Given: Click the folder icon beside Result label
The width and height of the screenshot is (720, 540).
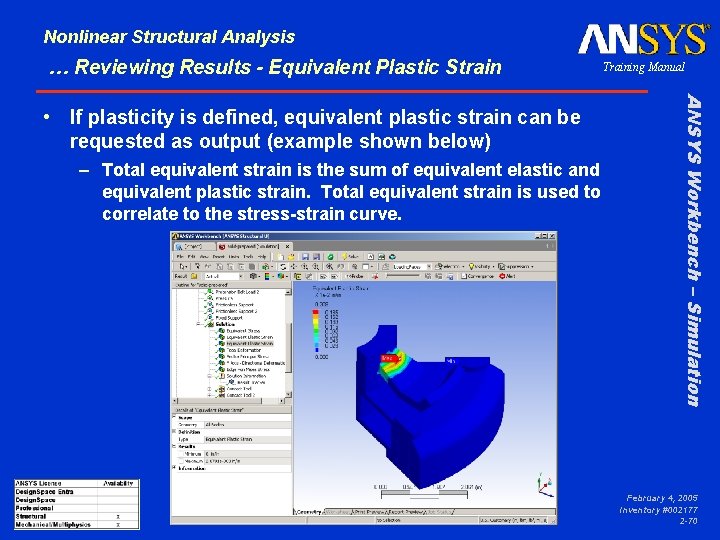Looking at the screenshot, I should click(x=194, y=276).
